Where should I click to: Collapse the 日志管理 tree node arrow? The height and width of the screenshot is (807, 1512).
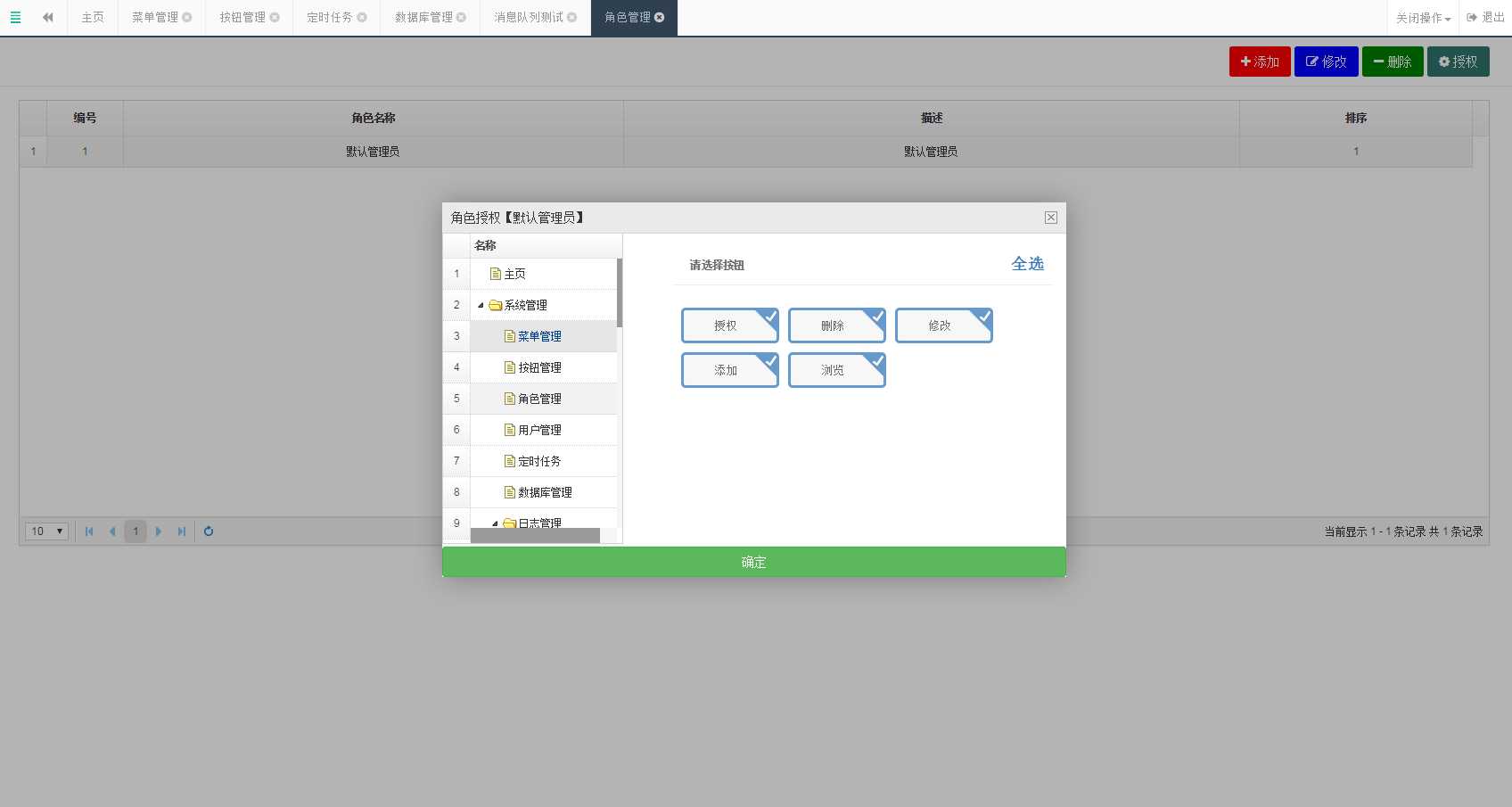495,523
